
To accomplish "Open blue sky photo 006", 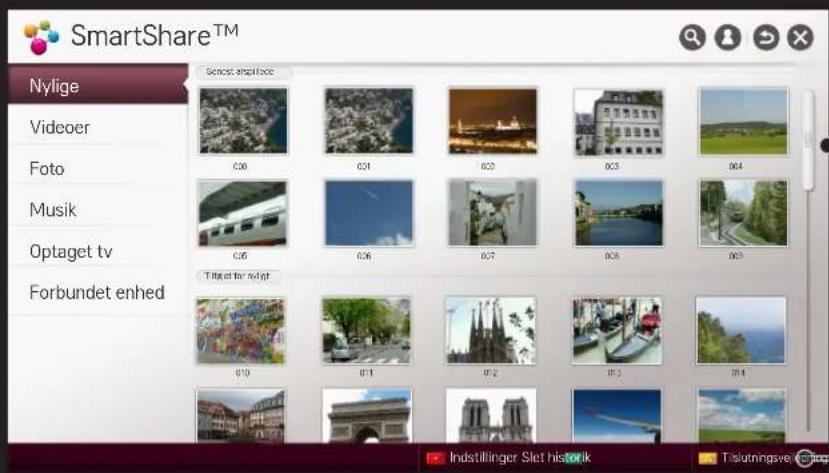I will tap(369, 213).
